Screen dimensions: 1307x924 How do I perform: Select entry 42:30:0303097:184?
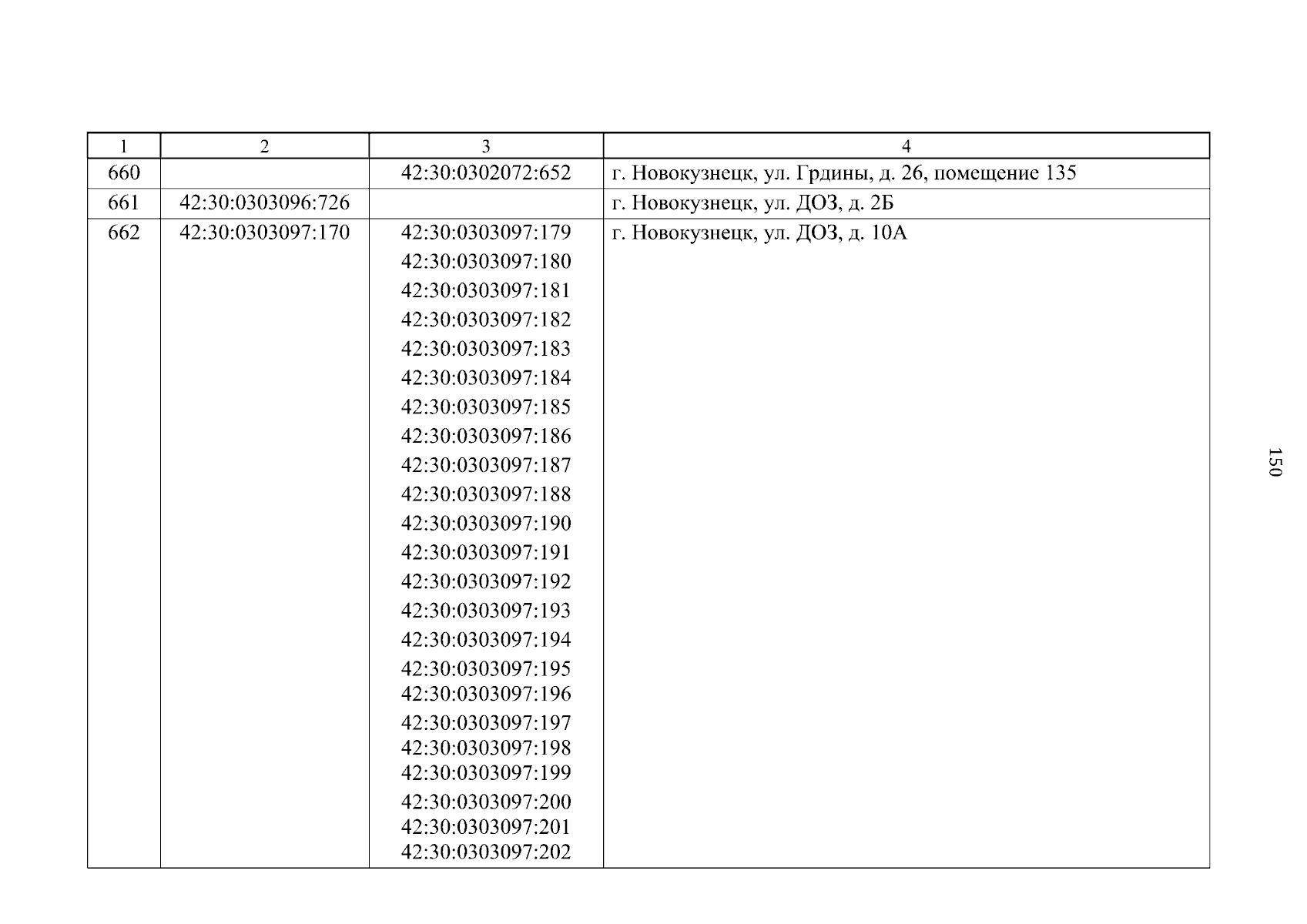coord(486,378)
